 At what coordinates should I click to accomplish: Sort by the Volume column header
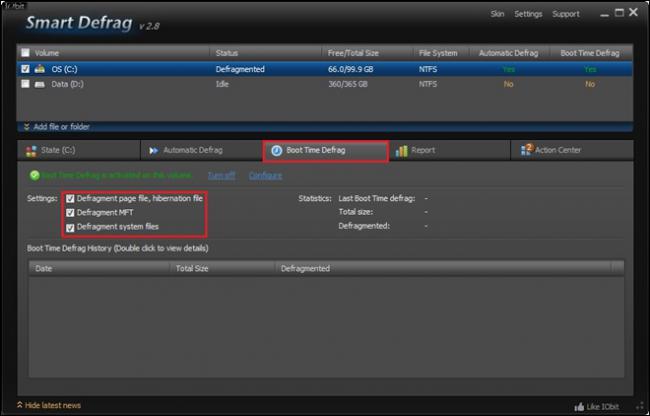click(x=46, y=53)
